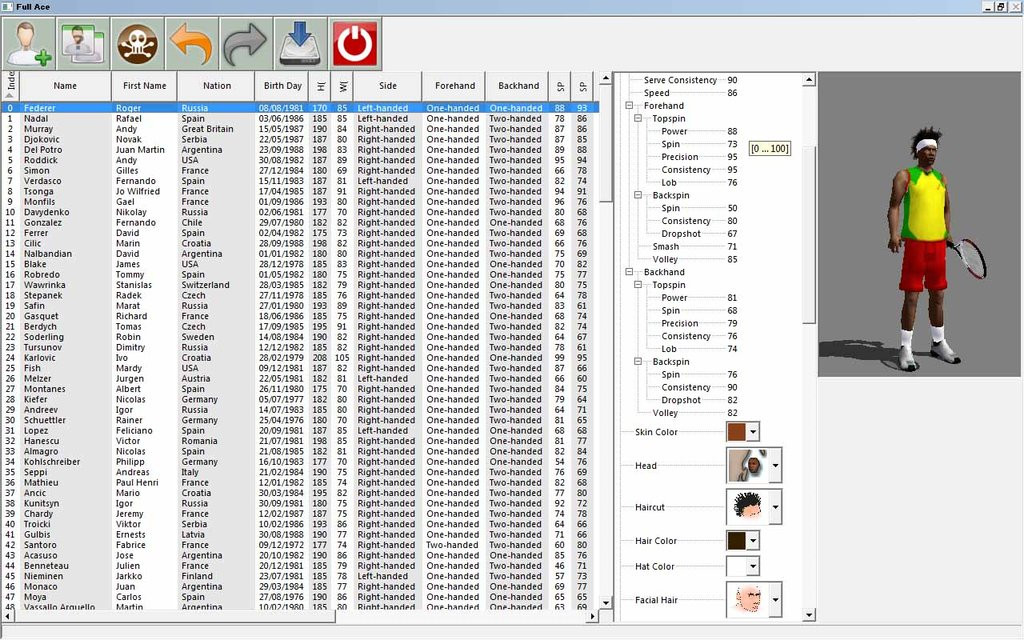Select the Forehand Topspin Power value
The image size is (1024, 640).
732,132
